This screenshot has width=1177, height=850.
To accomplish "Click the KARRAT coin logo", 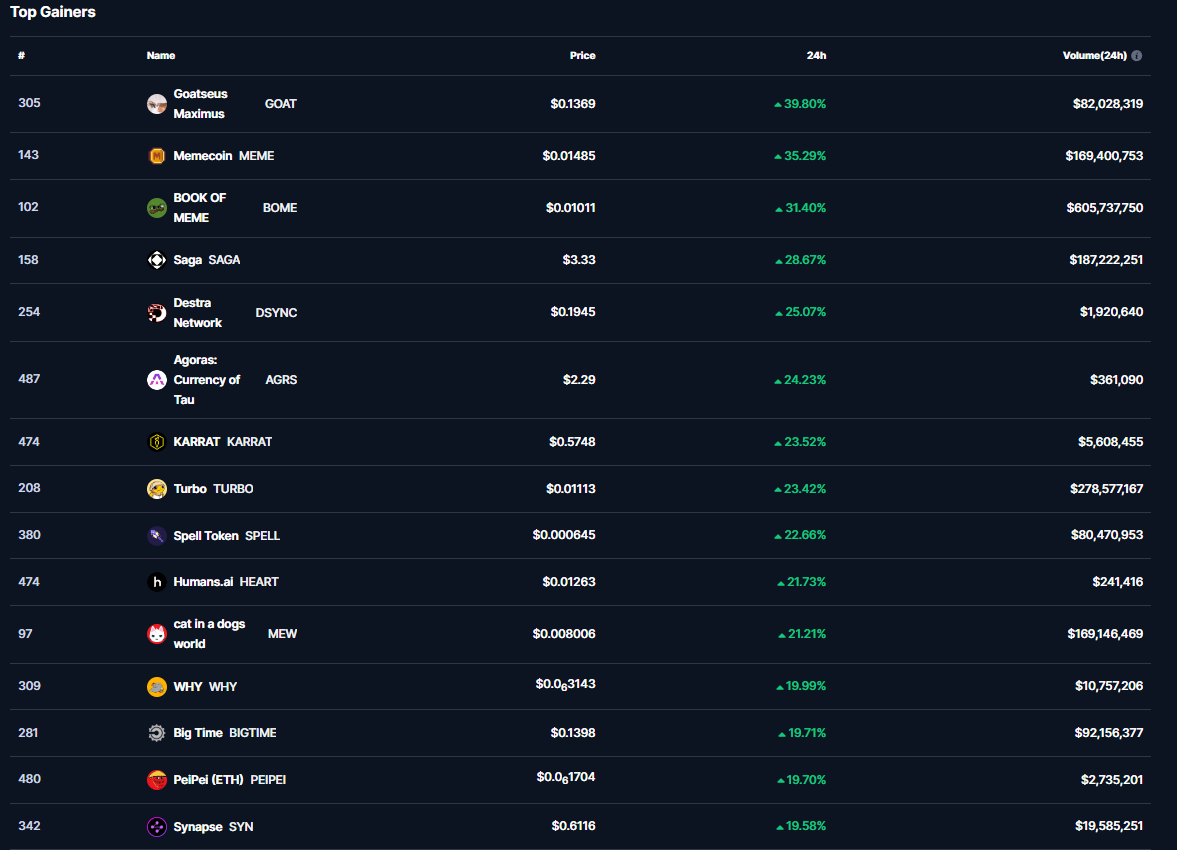I will 157,442.
